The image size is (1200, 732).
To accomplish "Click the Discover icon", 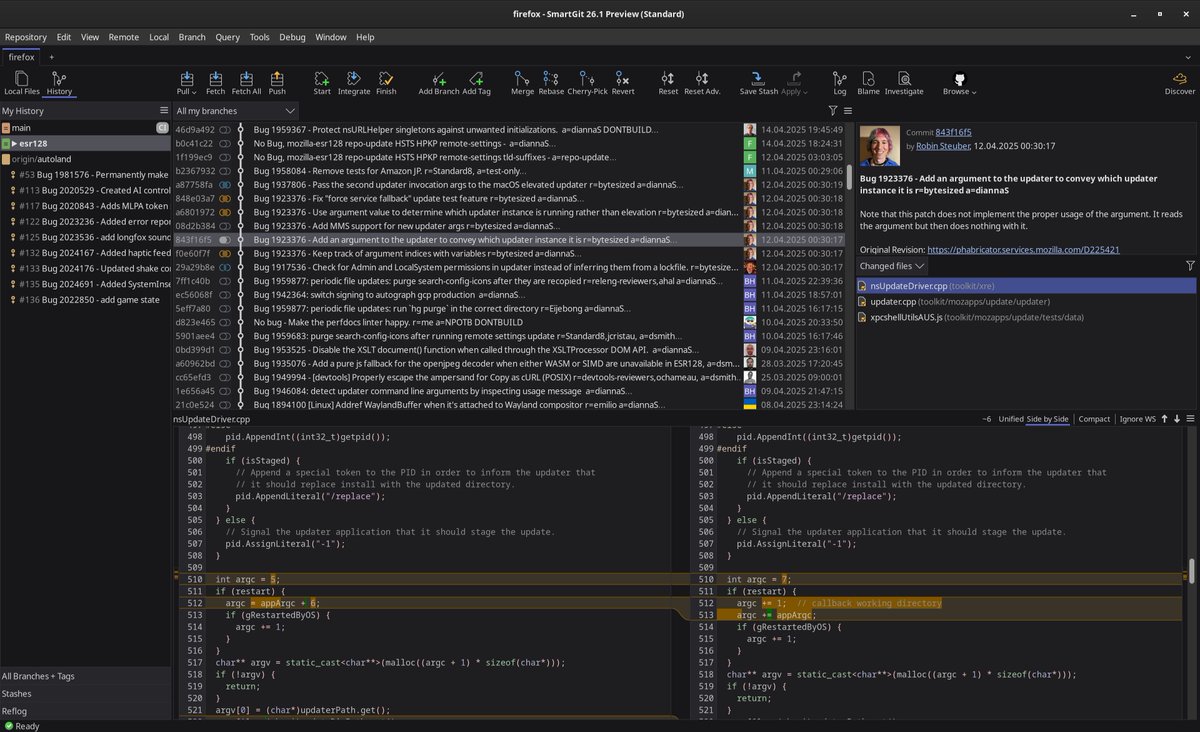I will [1180, 82].
